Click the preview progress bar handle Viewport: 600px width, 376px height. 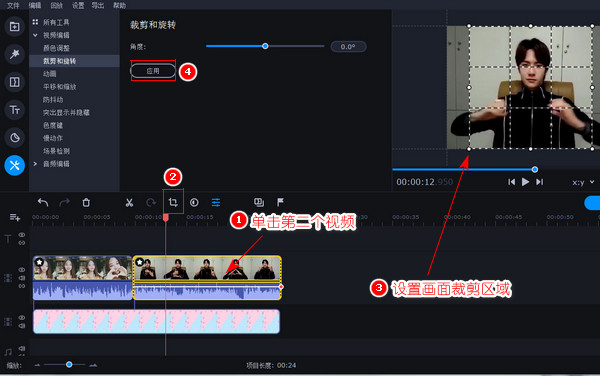coord(535,169)
